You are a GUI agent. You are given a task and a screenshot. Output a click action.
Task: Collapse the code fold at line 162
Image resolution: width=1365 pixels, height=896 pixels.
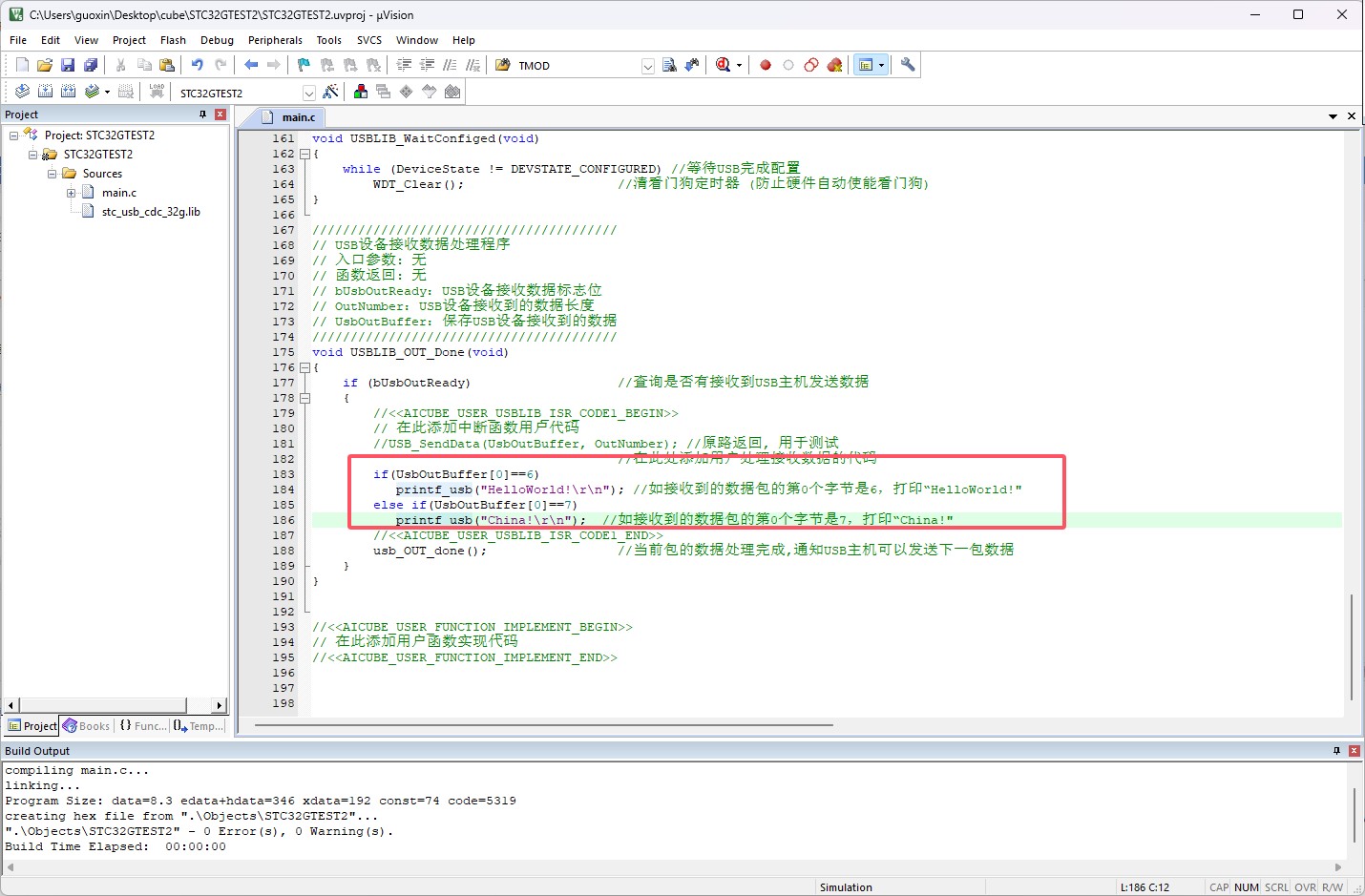pyautogui.click(x=304, y=154)
